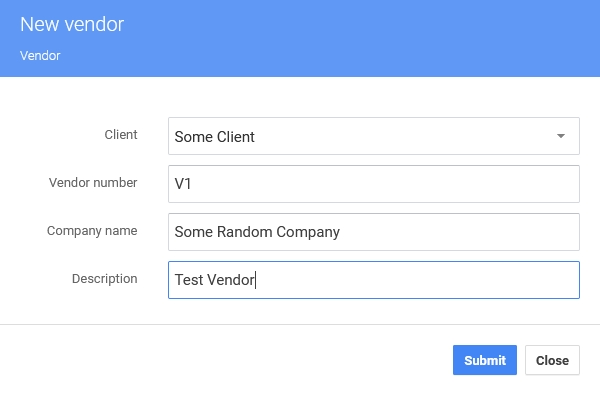This screenshot has width=600, height=395.
Task: Click blank area of Description field
Action: [417, 280]
